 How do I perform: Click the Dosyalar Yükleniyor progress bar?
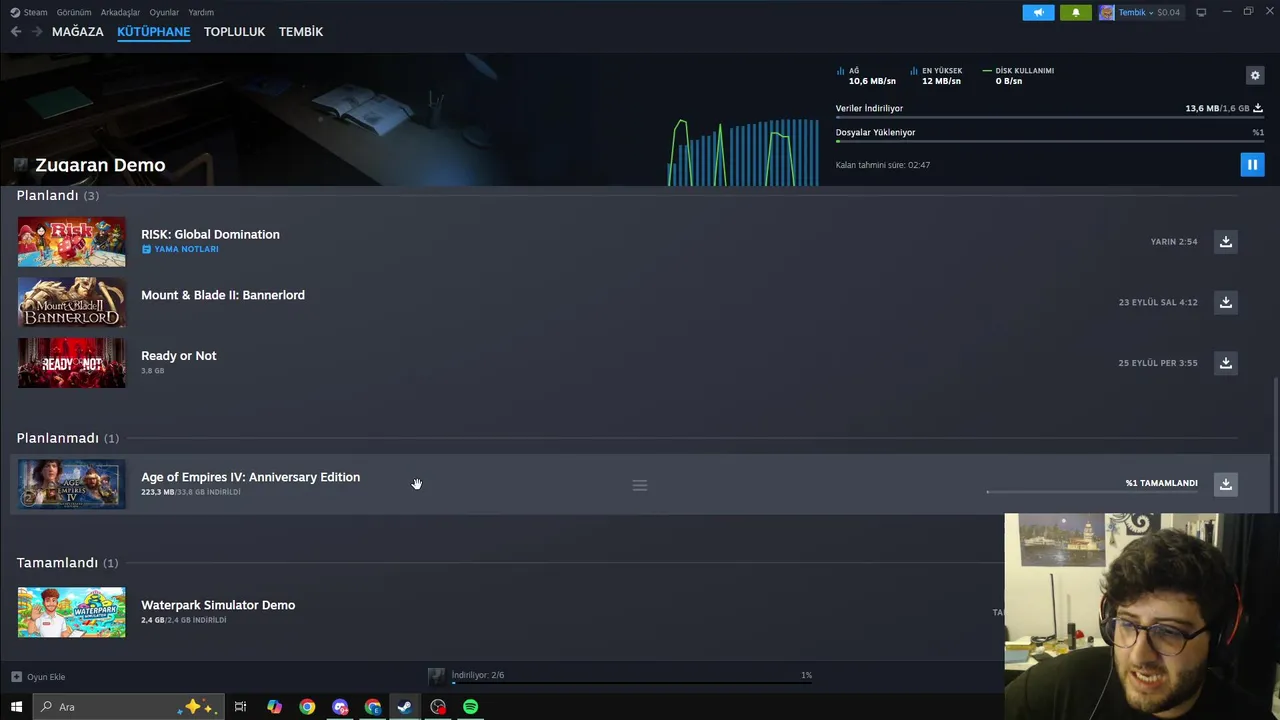coord(1049,141)
